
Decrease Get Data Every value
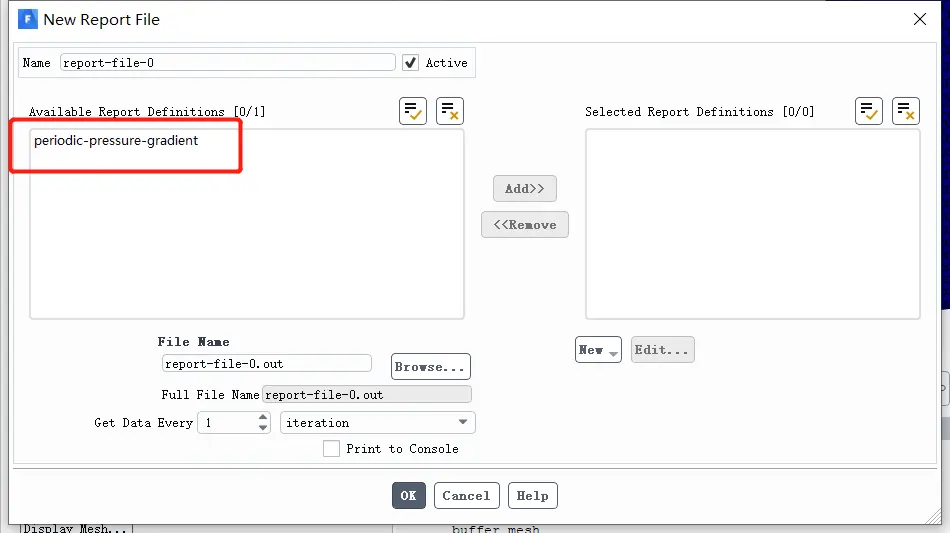(262, 428)
